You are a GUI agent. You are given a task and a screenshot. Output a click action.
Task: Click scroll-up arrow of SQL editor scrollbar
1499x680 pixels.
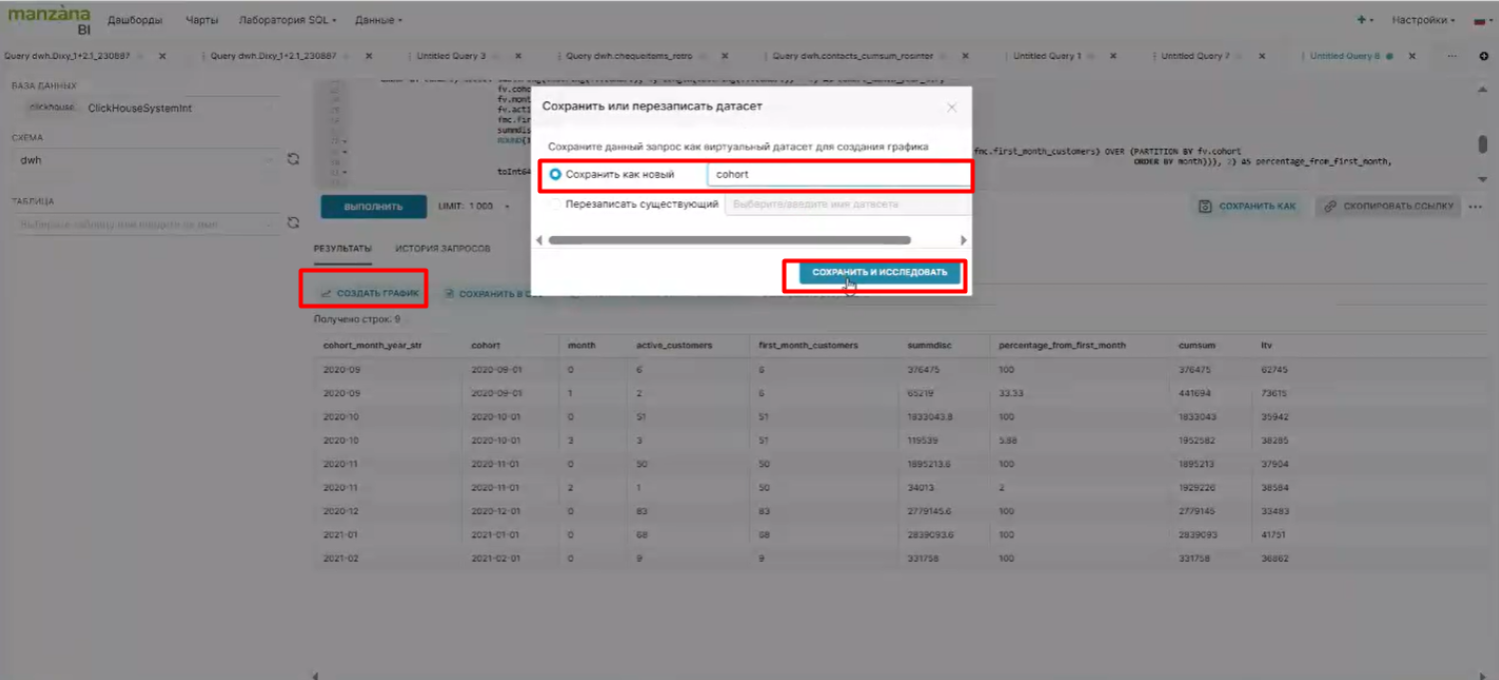(1482, 90)
